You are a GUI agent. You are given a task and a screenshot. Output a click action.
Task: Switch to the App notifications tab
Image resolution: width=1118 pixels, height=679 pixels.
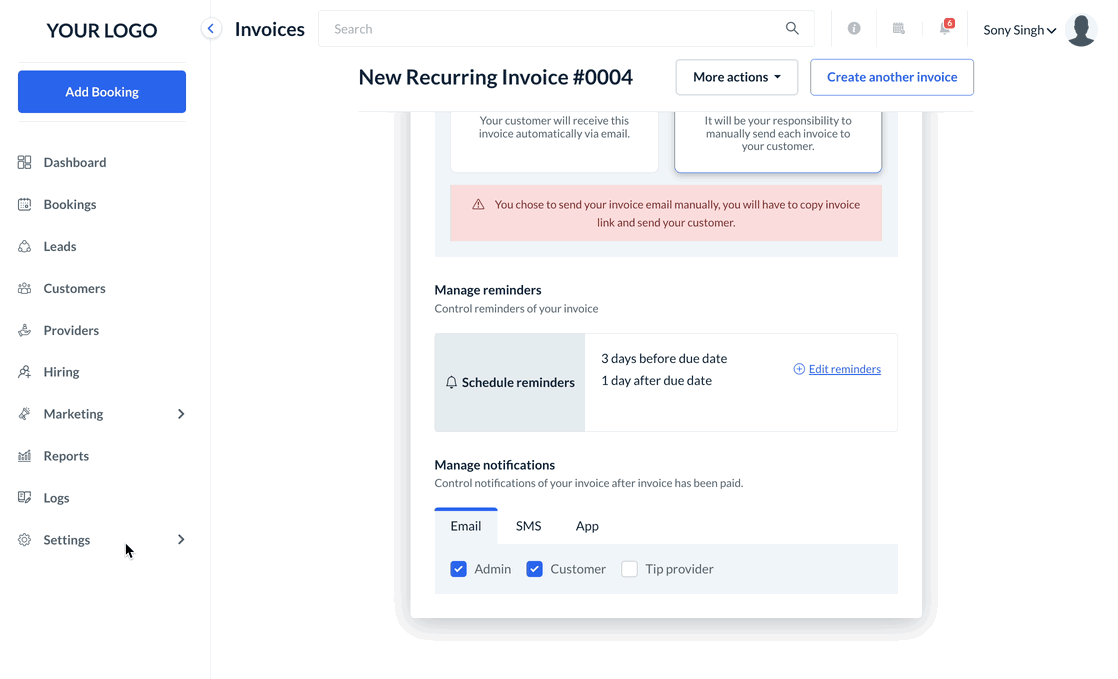pos(587,526)
